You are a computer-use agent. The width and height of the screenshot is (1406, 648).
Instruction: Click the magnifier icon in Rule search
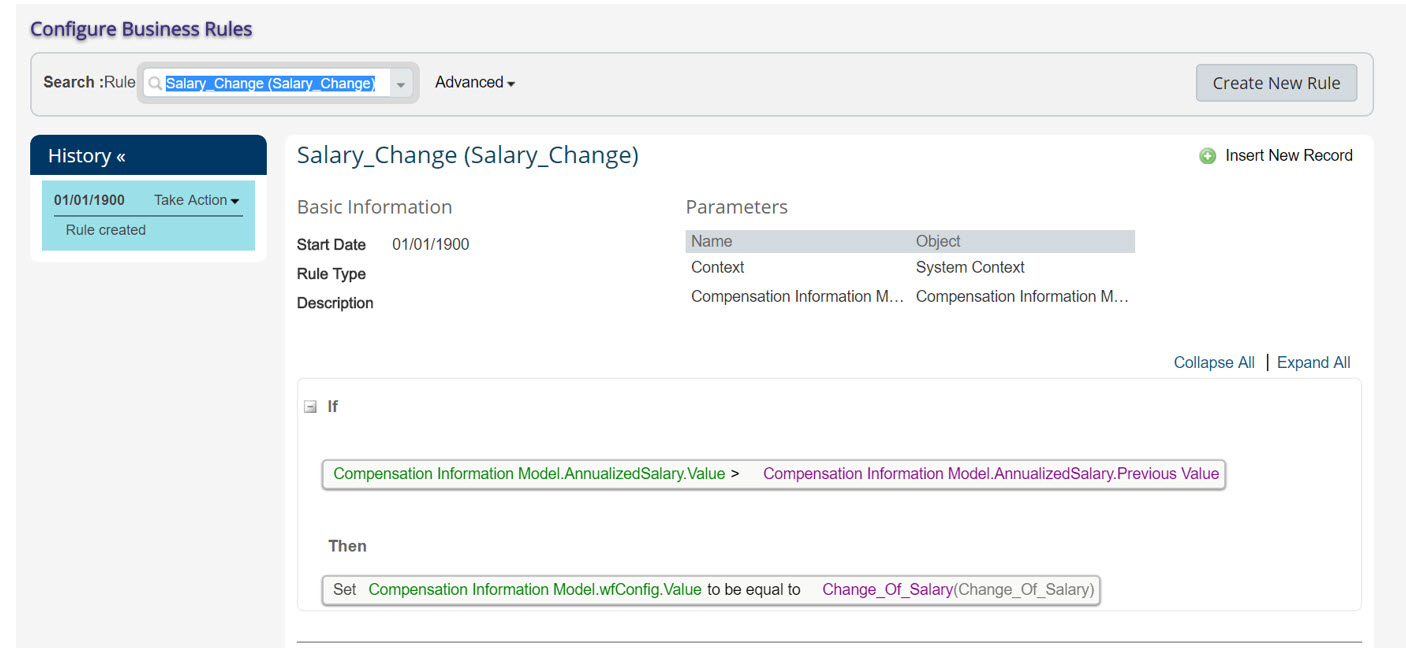tap(155, 84)
